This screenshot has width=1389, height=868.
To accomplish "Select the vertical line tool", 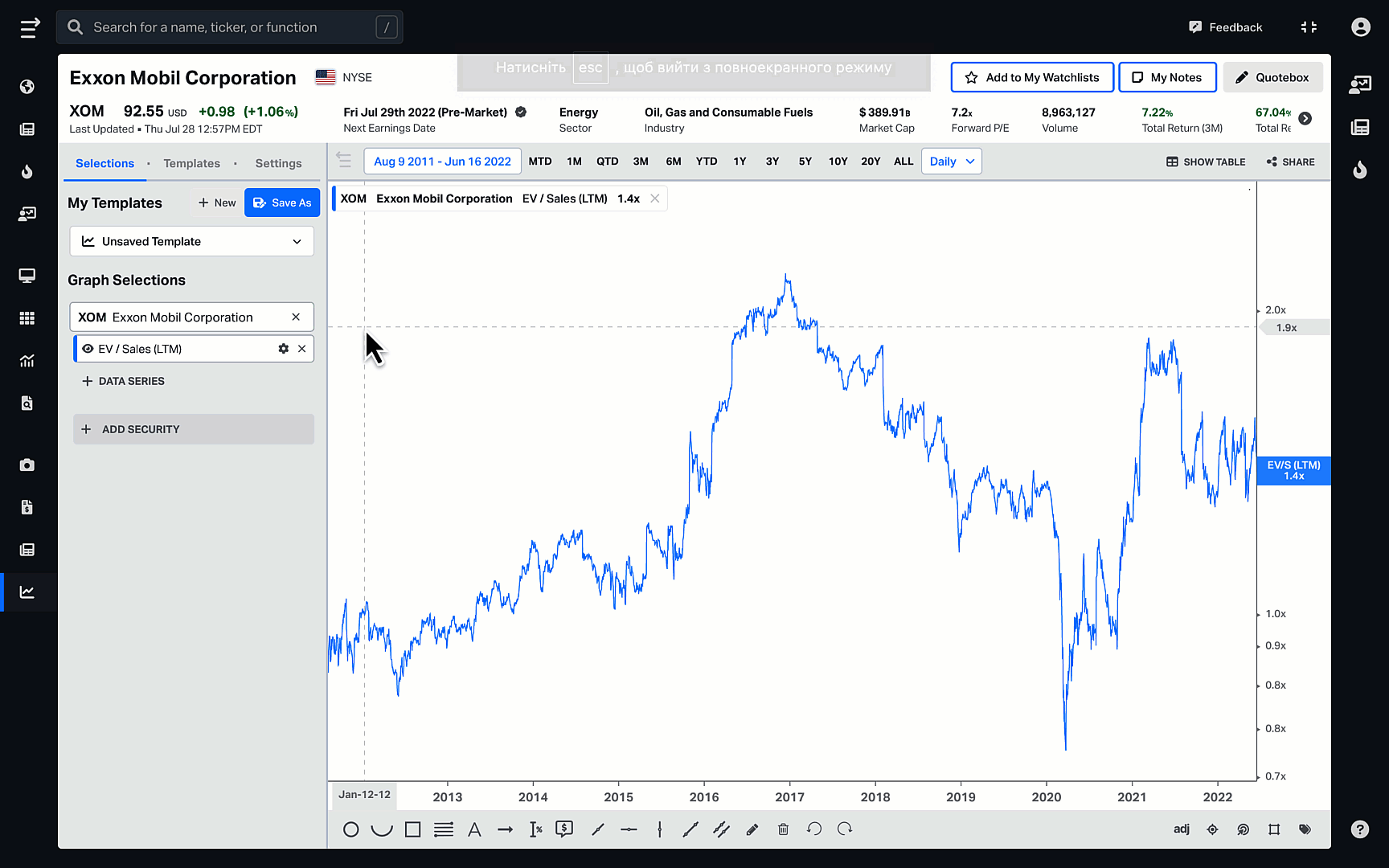I will click(659, 829).
